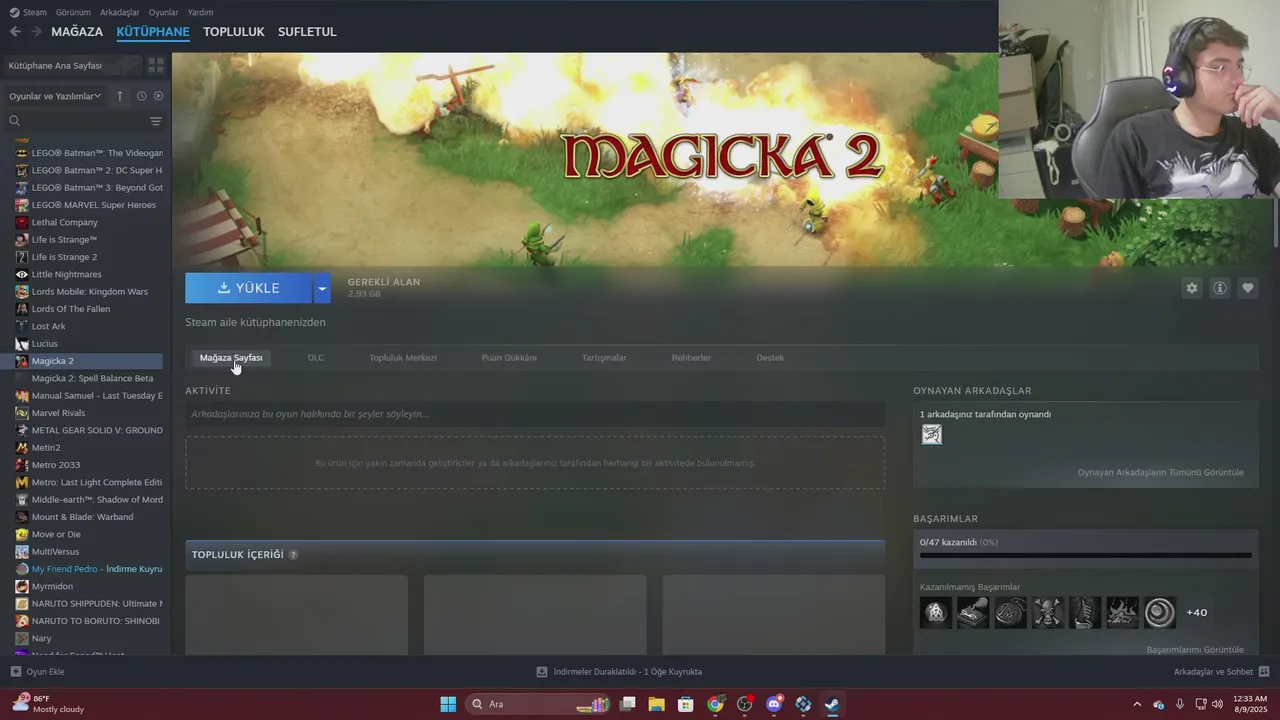Expand dropdown arrow beside YÜKLE

coord(322,288)
